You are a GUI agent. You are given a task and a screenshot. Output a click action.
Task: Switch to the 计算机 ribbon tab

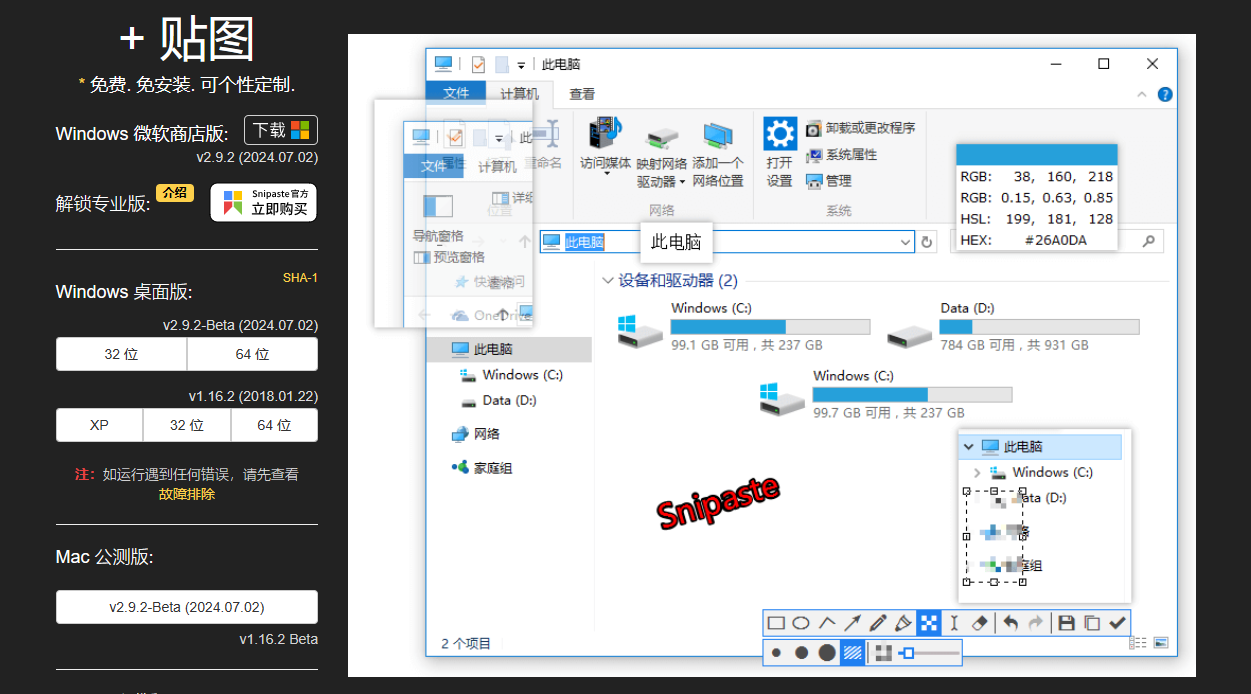519,93
